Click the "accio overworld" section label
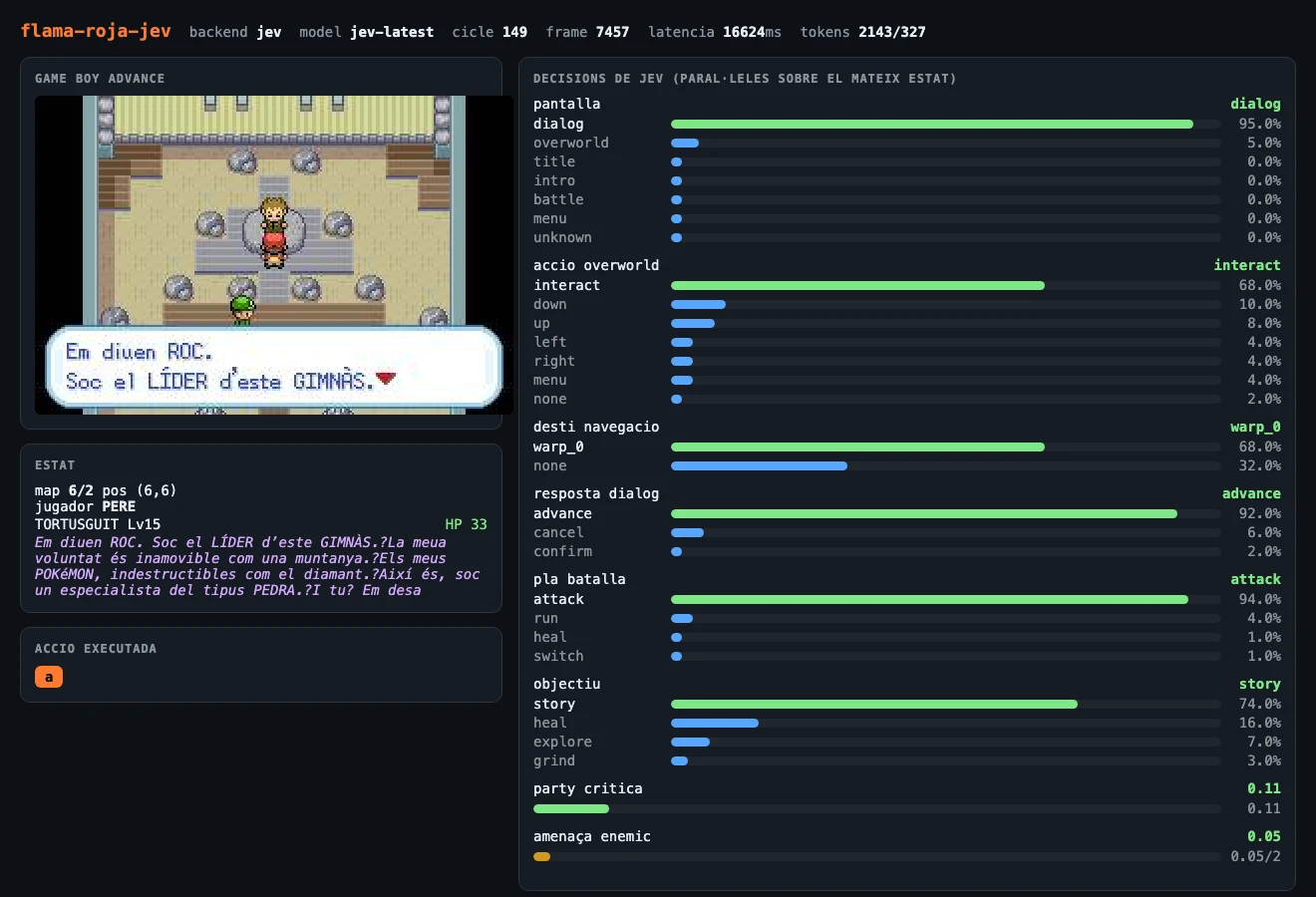 [596, 265]
